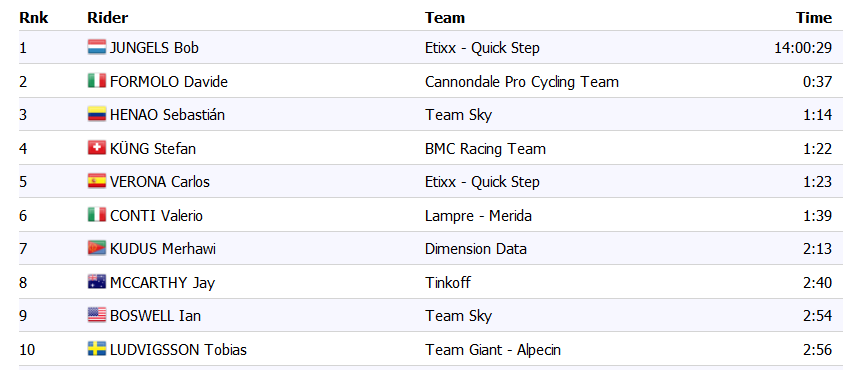Select the Rider column header

(x=108, y=18)
